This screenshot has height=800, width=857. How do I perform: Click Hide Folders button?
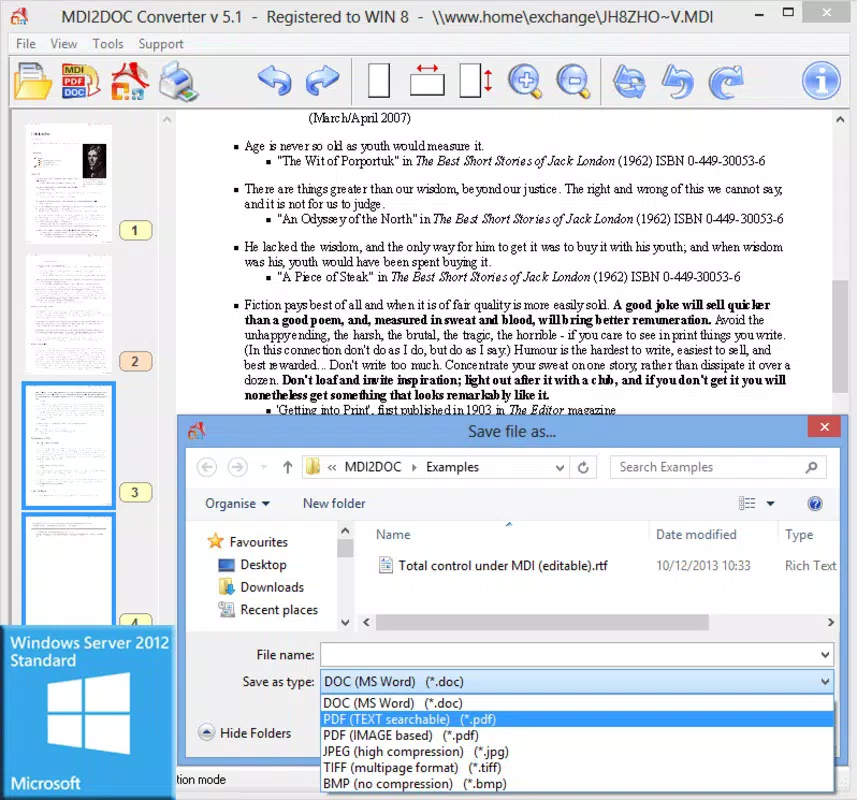point(245,733)
